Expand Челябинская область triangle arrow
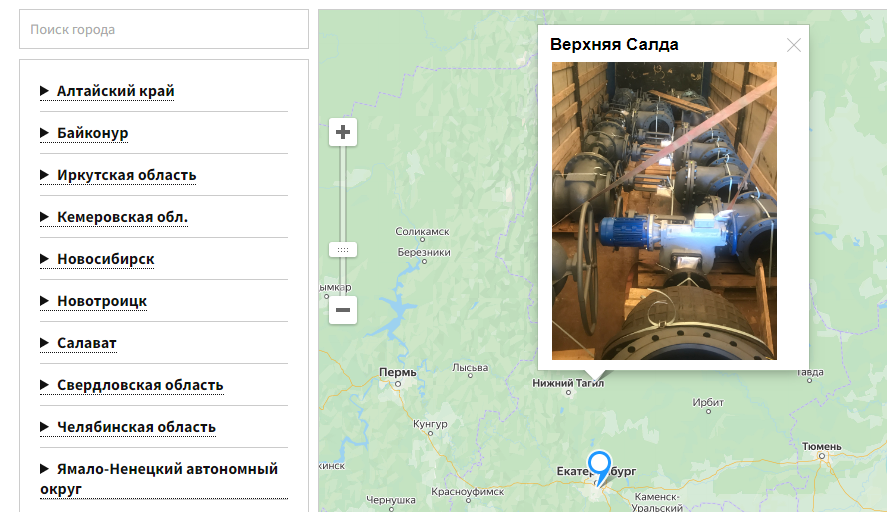Screen dimensions: 887x512 (x=45, y=427)
